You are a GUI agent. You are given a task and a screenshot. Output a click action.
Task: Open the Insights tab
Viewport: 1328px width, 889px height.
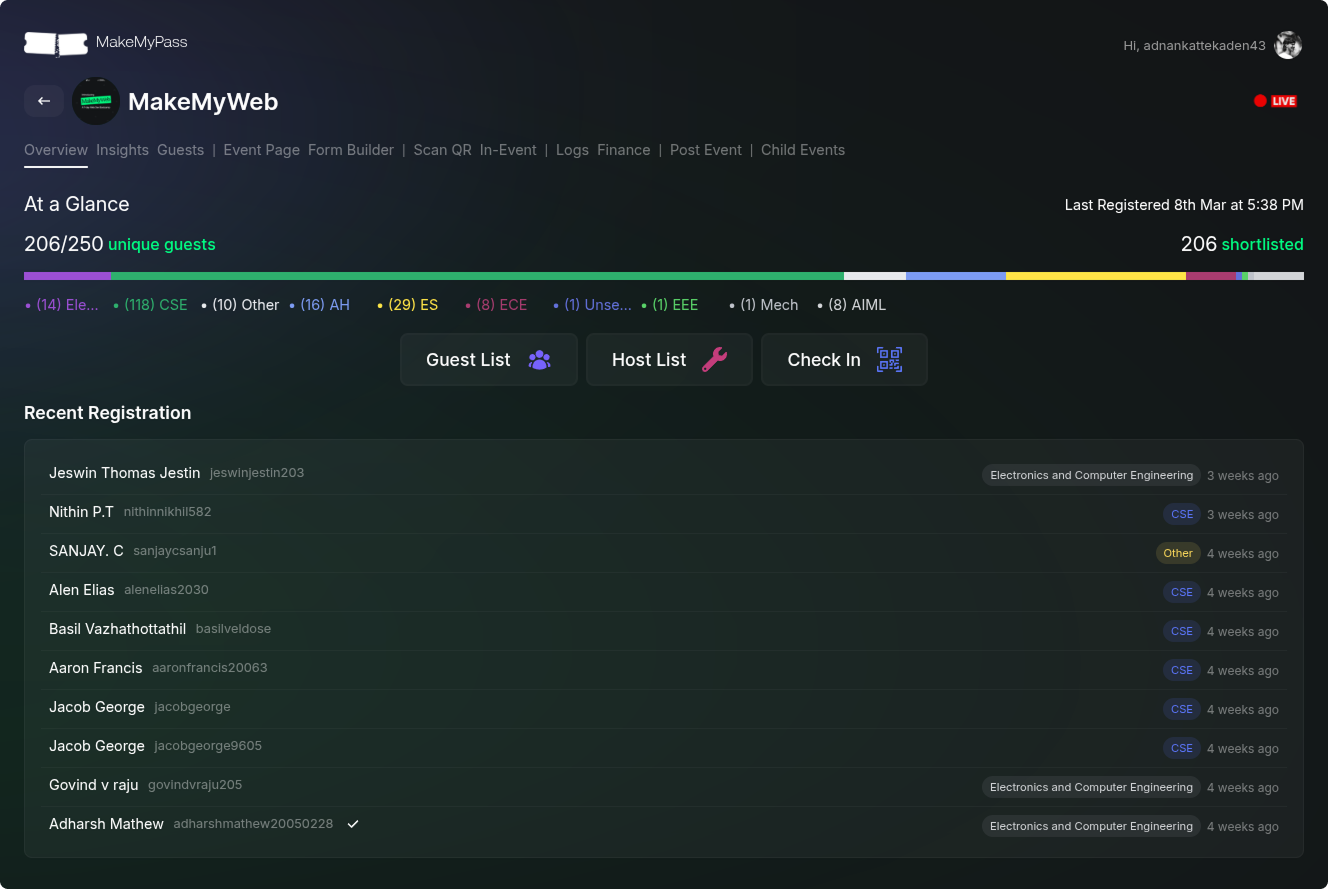pos(122,150)
